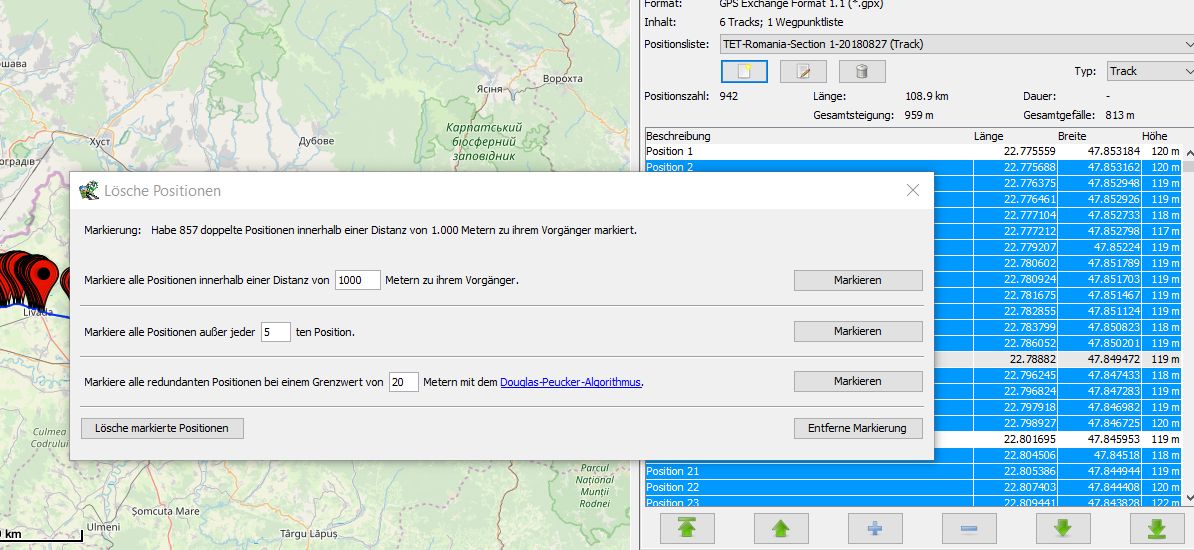Click the distance field containing 1000
The width and height of the screenshot is (1194, 550).
357,280
